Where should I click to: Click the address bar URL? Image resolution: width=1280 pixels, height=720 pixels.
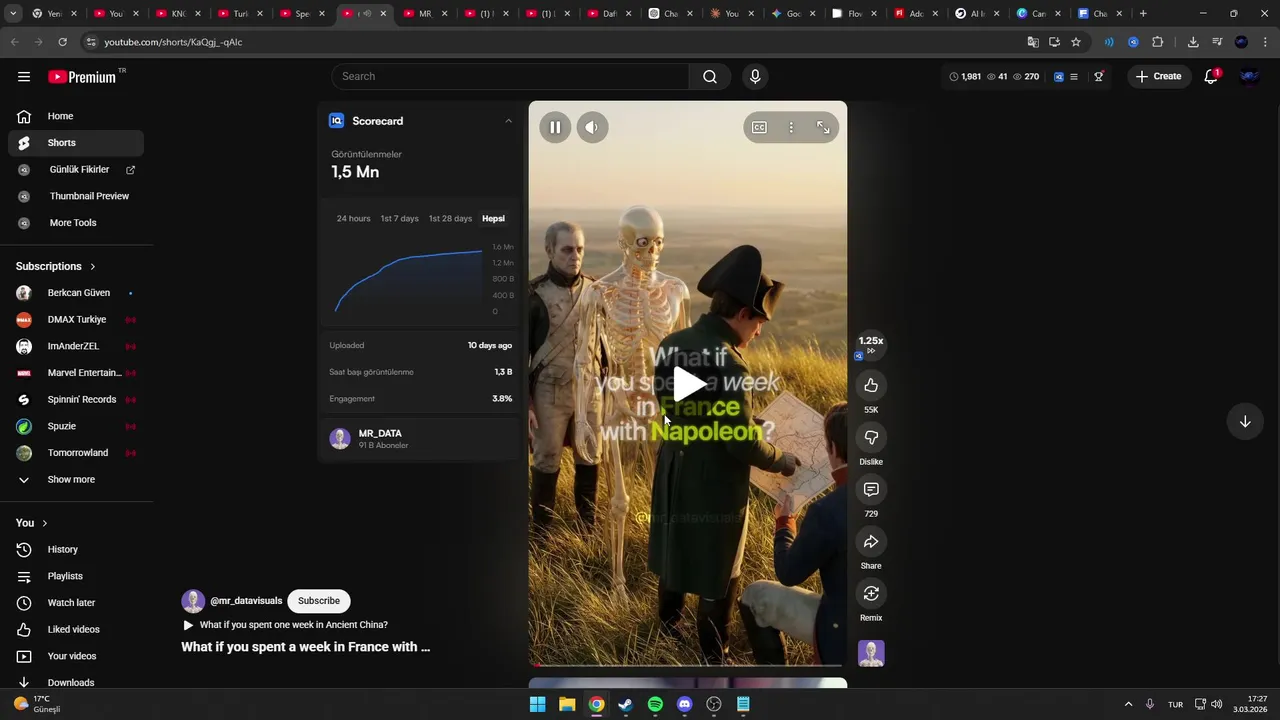(x=173, y=42)
